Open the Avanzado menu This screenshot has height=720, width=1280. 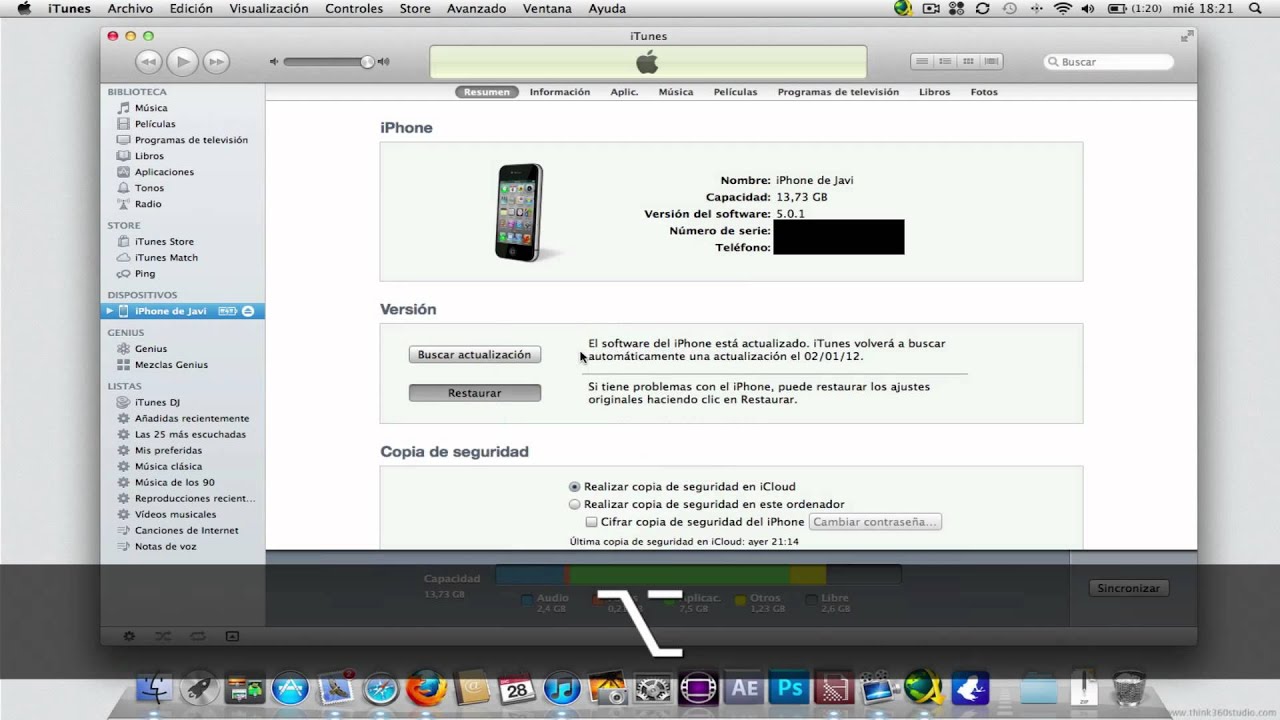pos(476,8)
